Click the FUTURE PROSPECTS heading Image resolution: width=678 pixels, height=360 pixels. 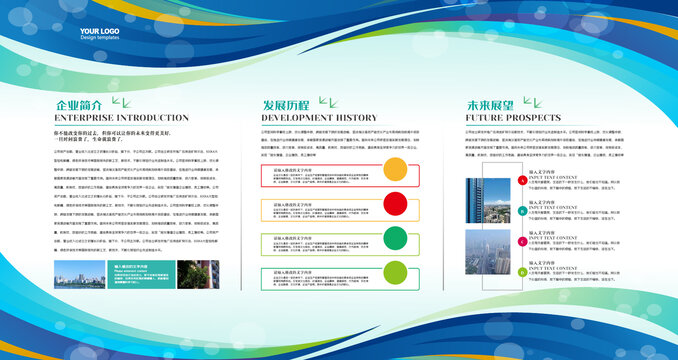click(513, 118)
